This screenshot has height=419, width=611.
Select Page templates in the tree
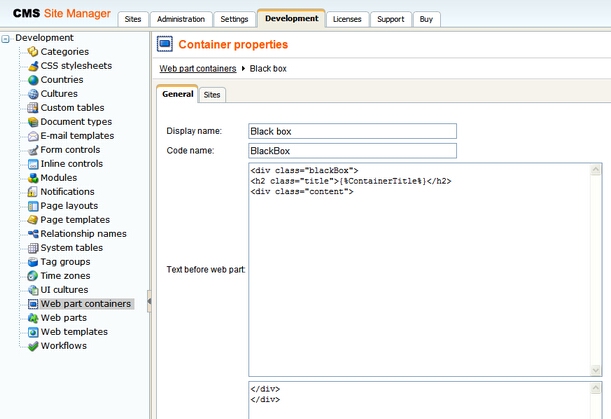pos(75,220)
